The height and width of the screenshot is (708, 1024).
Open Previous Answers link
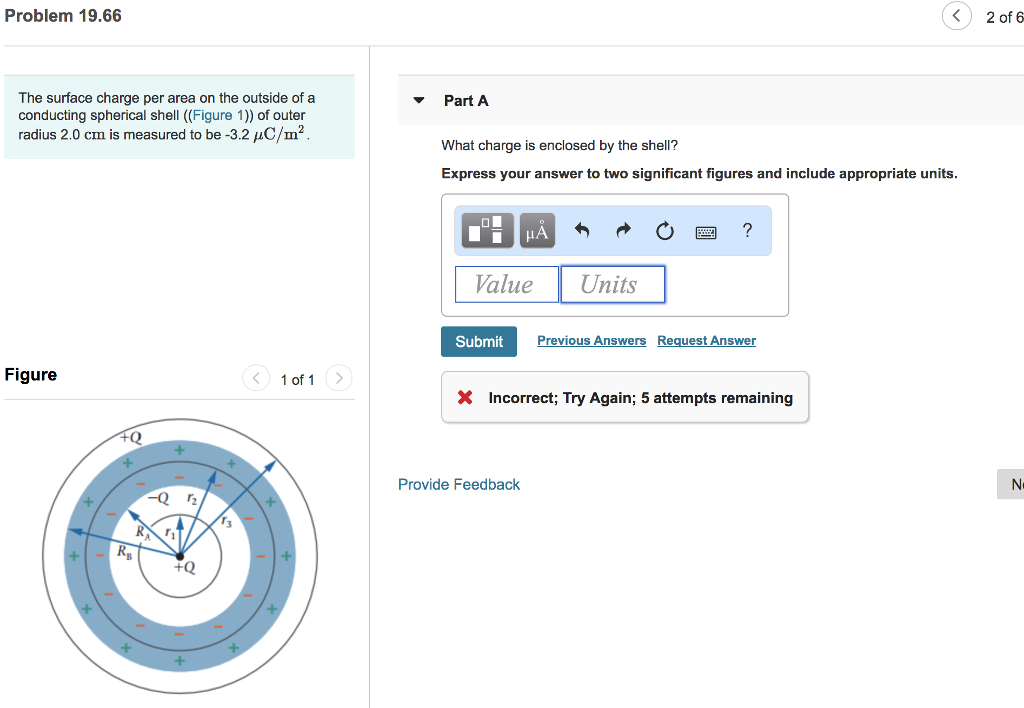(x=592, y=340)
